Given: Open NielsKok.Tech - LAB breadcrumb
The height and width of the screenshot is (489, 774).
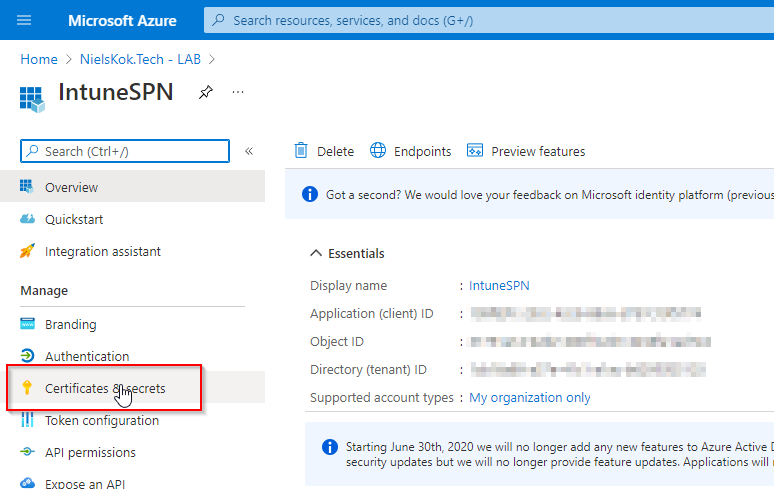Looking at the screenshot, I should pyautogui.click(x=140, y=59).
